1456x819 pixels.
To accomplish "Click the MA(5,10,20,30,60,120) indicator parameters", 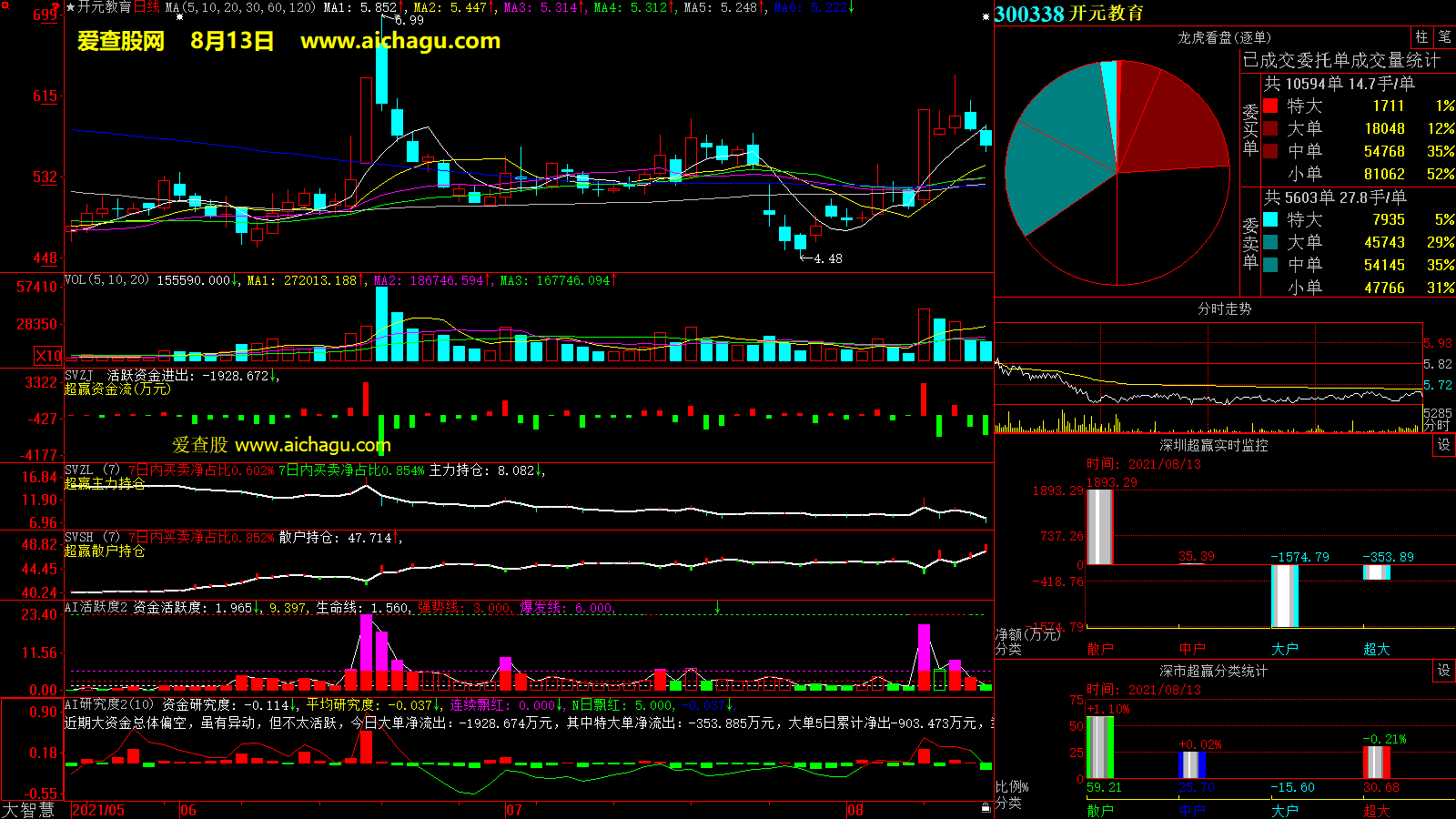I will [240, 7].
